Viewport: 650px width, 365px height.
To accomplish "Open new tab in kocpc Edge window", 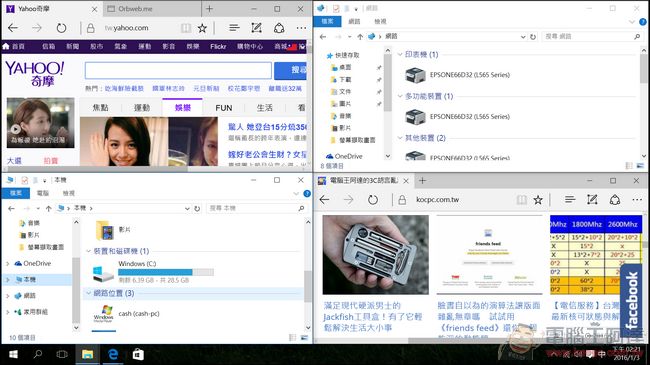I will [x=422, y=180].
